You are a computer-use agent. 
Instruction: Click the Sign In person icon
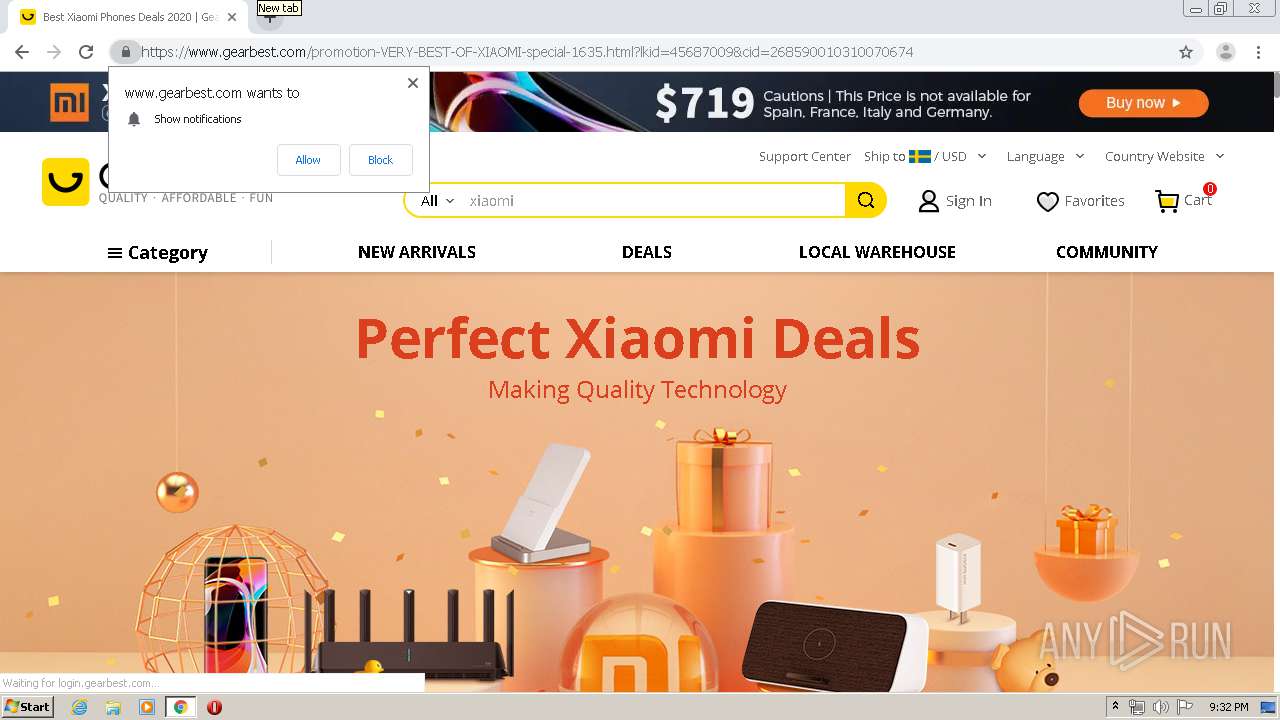[929, 201]
